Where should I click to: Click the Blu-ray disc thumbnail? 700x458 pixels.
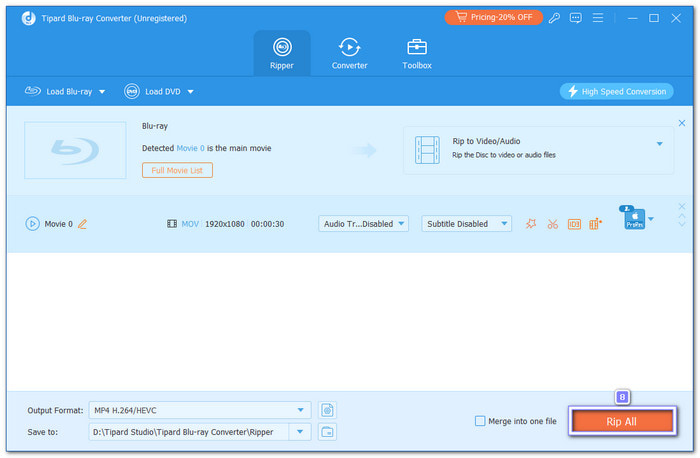(x=75, y=150)
